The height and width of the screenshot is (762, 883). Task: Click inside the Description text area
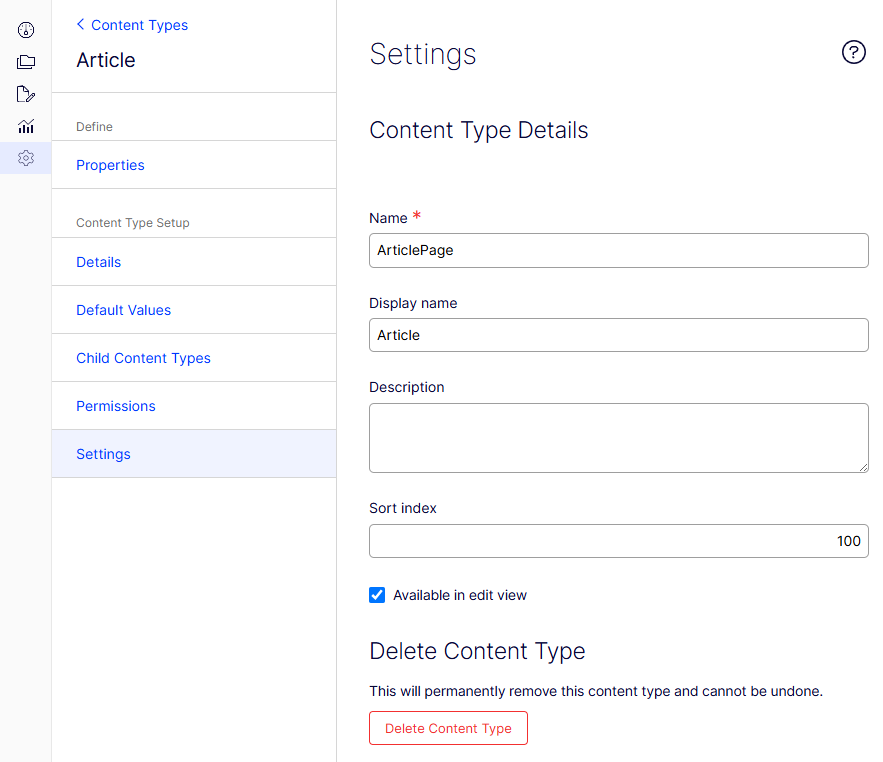point(618,438)
